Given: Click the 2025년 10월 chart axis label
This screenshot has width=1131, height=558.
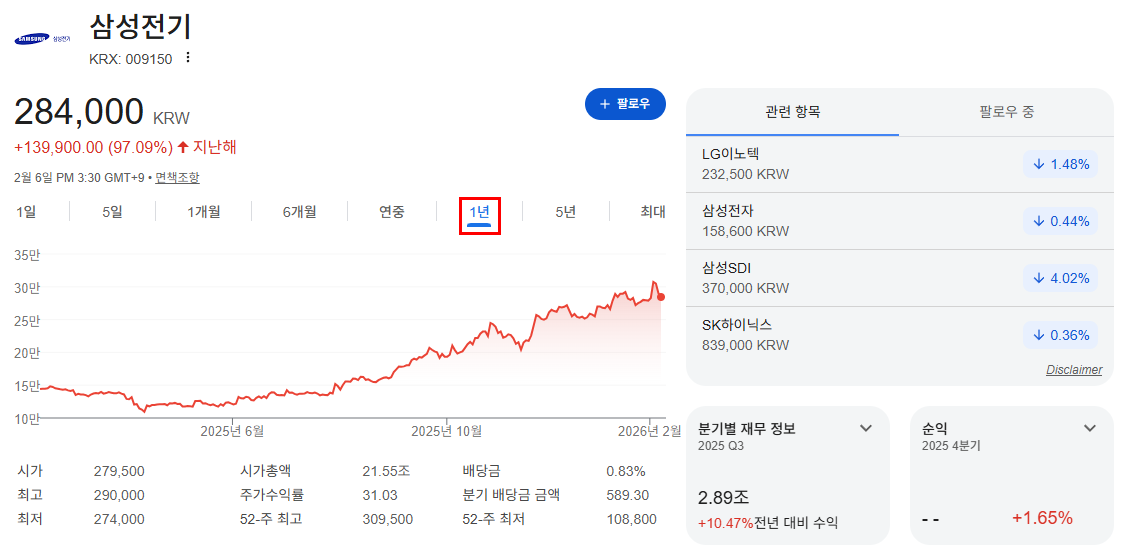Looking at the screenshot, I should (446, 431).
